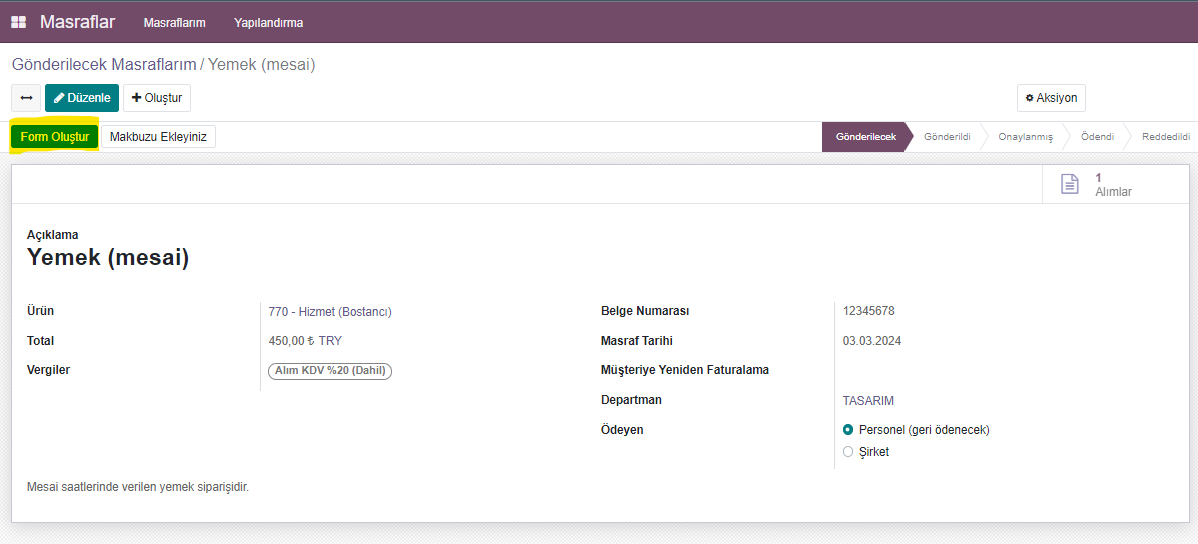Click the Form Oluştur button
The width and height of the screenshot is (1198, 544).
point(55,137)
